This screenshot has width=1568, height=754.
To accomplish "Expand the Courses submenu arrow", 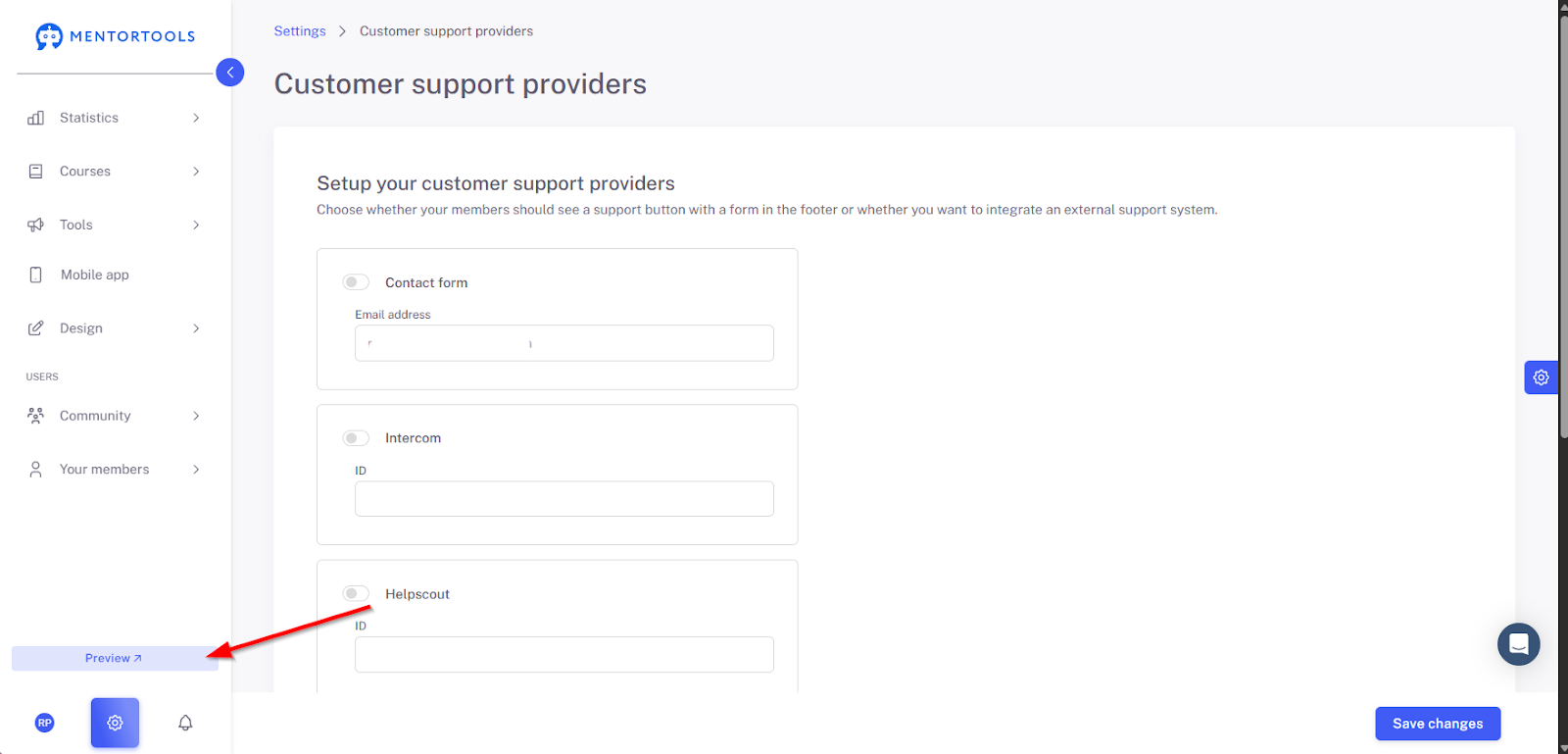I will pos(196,172).
